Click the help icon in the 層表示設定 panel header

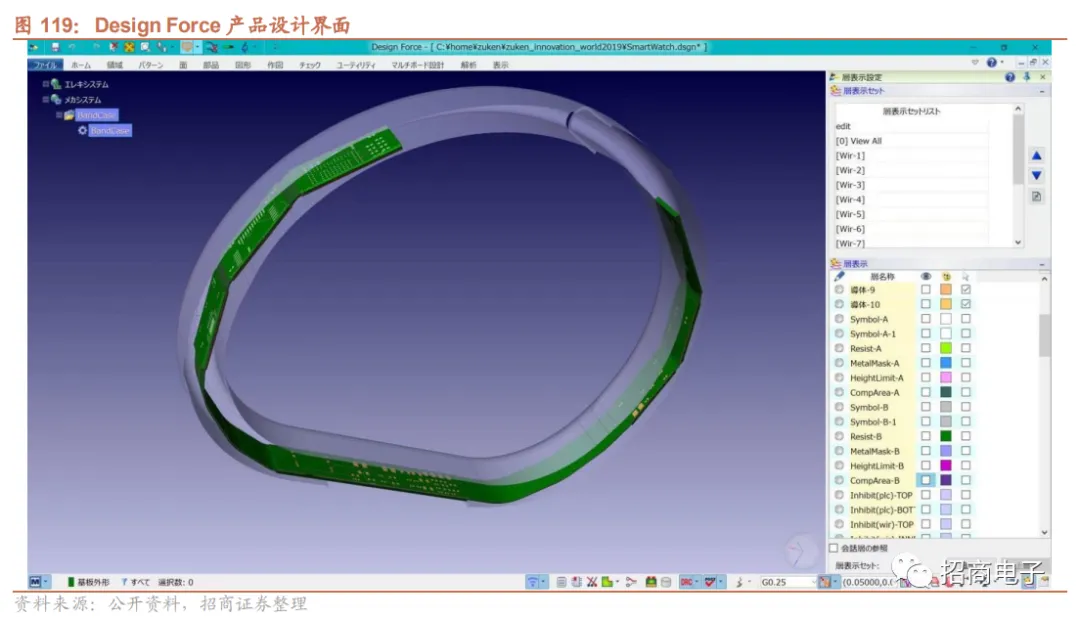point(1010,77)
